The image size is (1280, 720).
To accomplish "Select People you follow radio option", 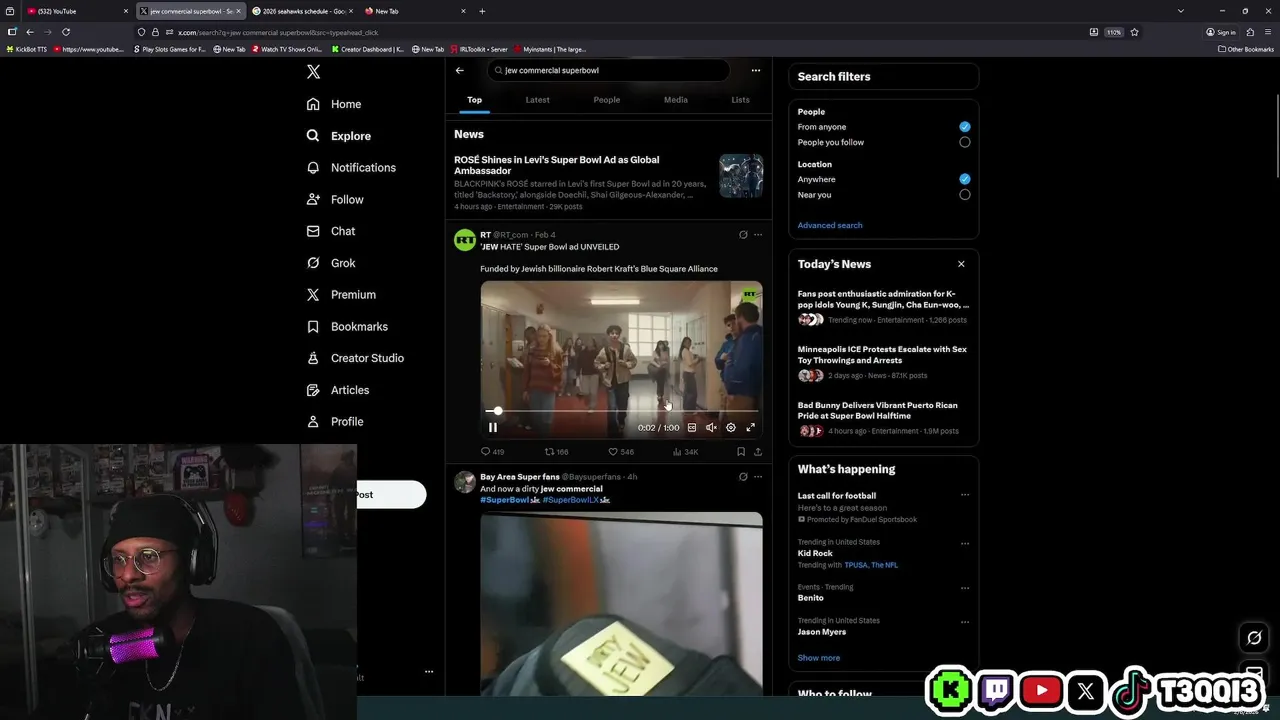I will [965, 142].
